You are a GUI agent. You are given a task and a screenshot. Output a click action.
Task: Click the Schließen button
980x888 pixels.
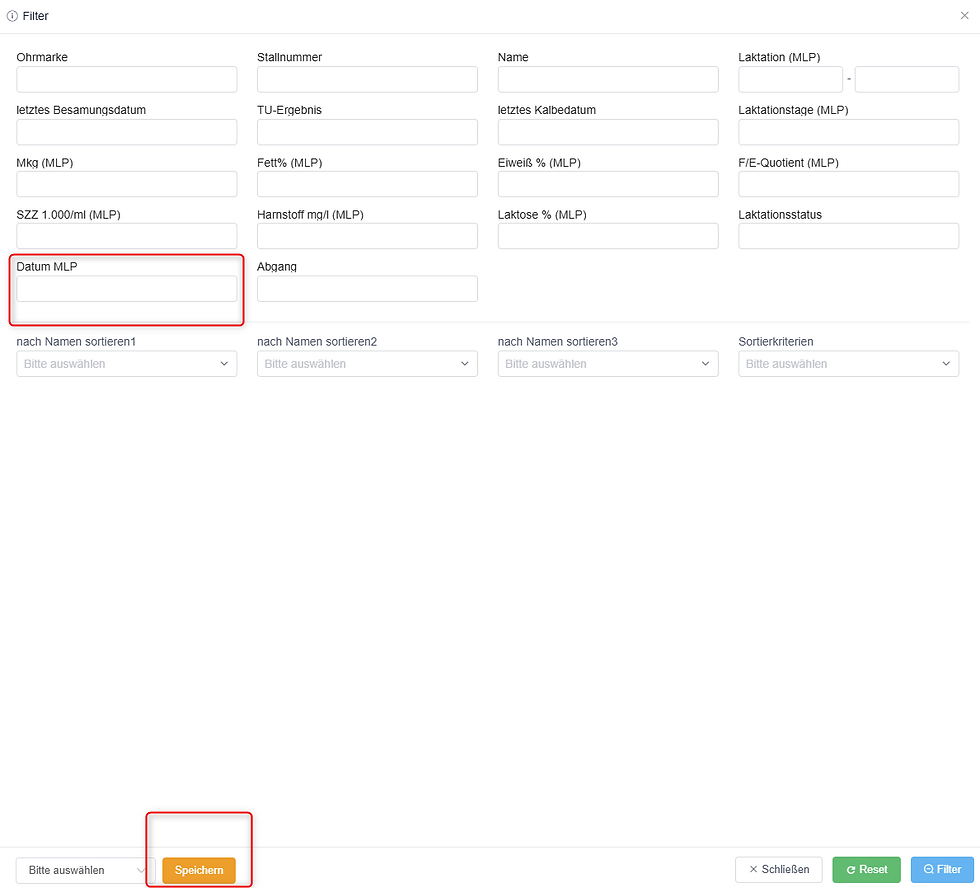[x=779, y=869]
